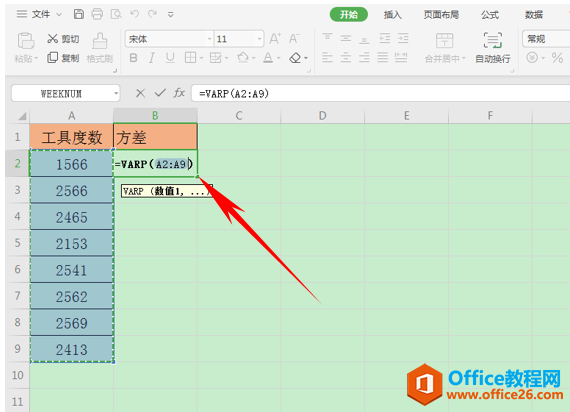Confirm formula with checkmark
The height and width of the screenshot is (412, 570).
click(160, 93)
